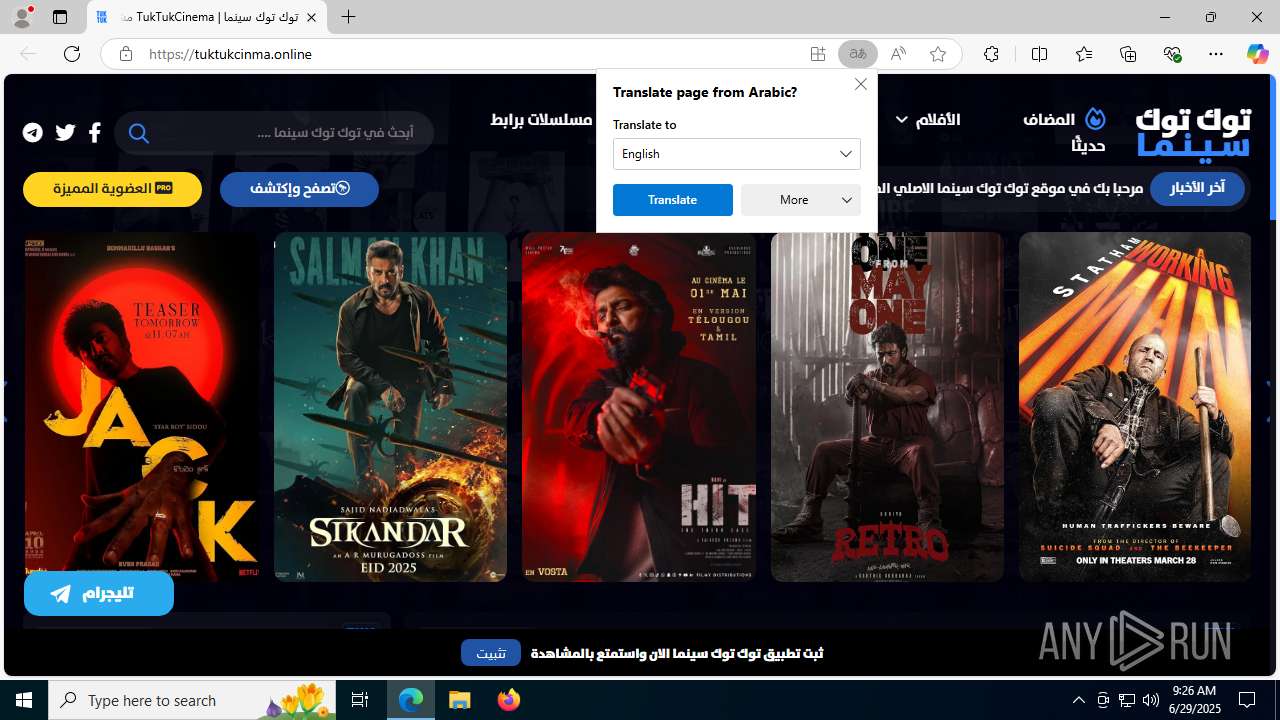This screenshot has height=720, width=1280.
Task: Click the page vertical scrollbar
Action: tap(1273, 148)
